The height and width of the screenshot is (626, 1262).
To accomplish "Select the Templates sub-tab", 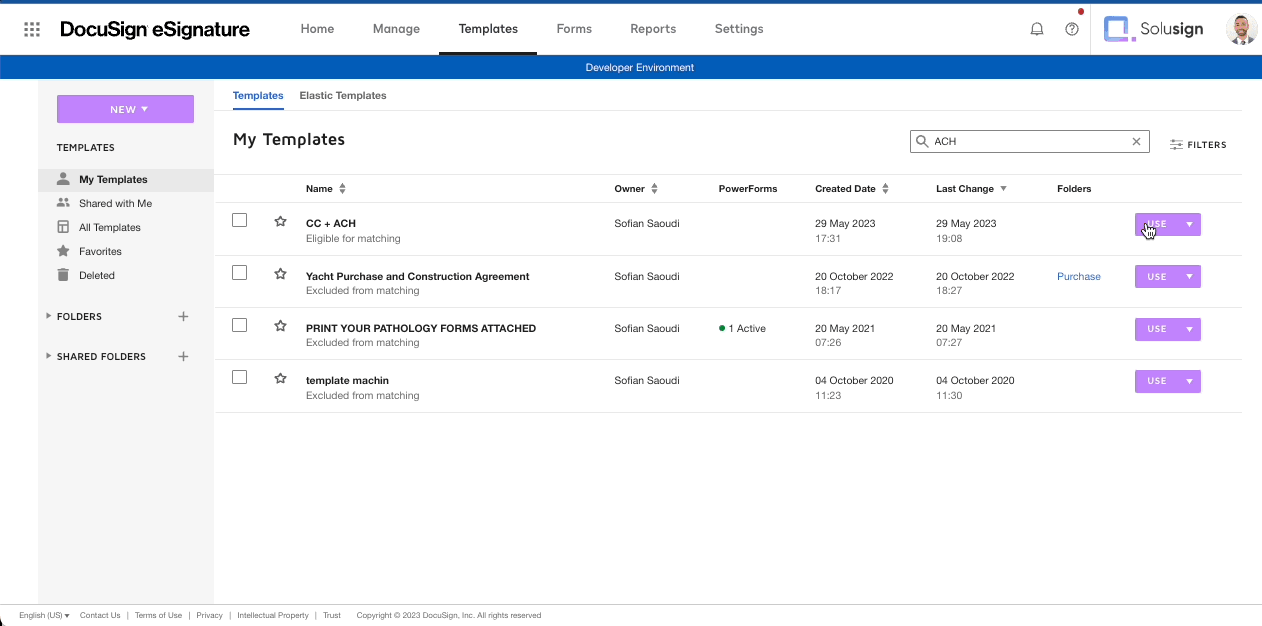I will 258,96.
